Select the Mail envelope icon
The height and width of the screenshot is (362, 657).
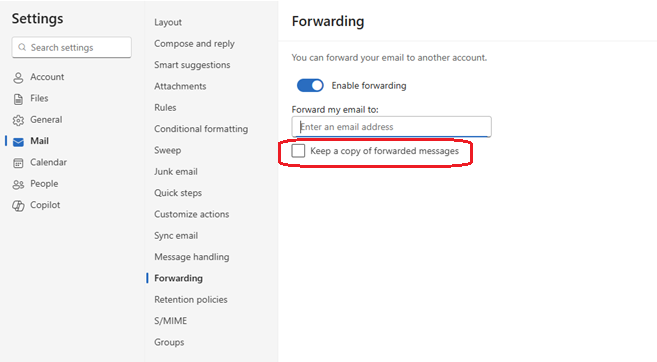pyautogui.click(x=18, y=142)
